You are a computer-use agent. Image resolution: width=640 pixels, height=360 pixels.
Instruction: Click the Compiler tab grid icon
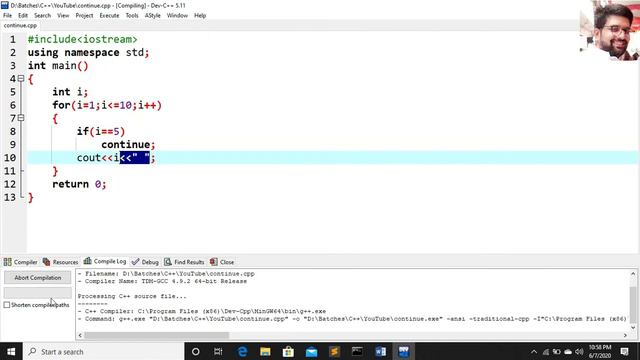point(8,262)
